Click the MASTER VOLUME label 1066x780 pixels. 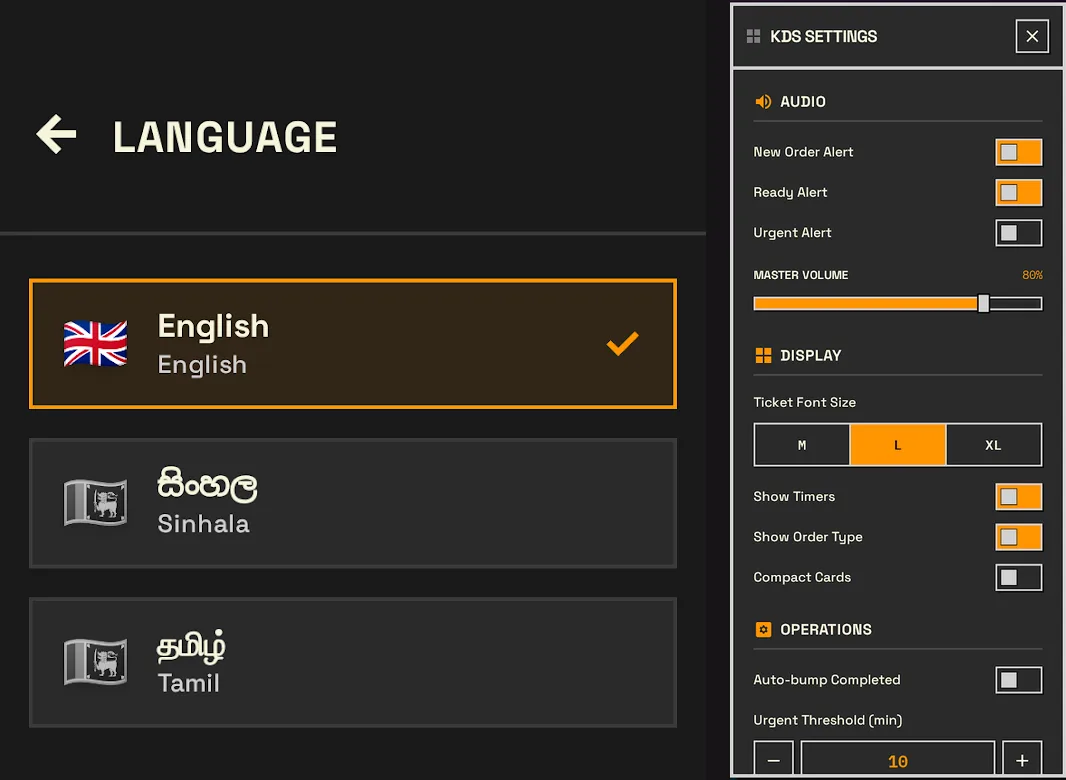800,275
